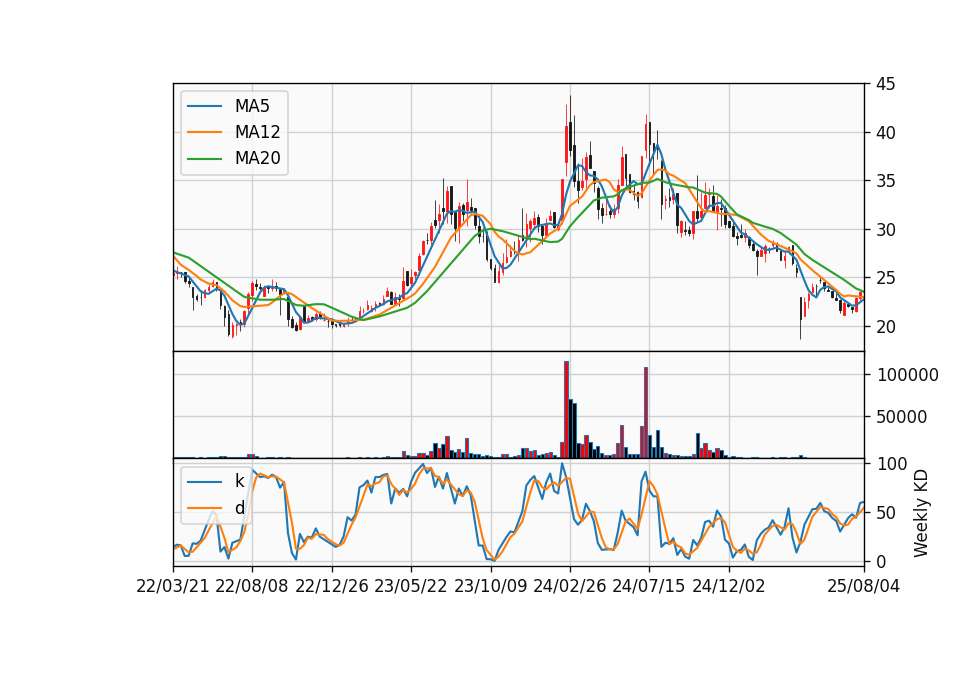Click the green MA20 line swatch in legend
The height and width of the screenshot is (690, 960).
tap(204, 159)
